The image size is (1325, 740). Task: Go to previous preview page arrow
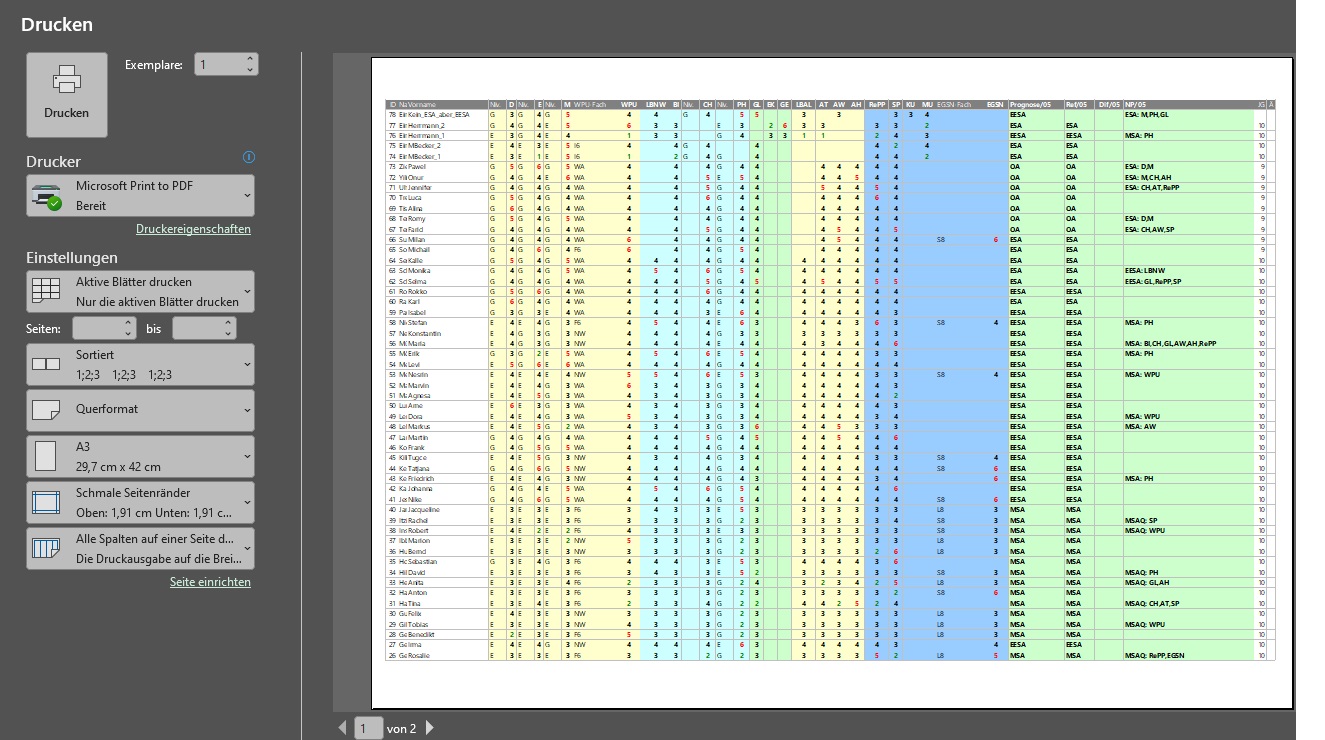343,728
